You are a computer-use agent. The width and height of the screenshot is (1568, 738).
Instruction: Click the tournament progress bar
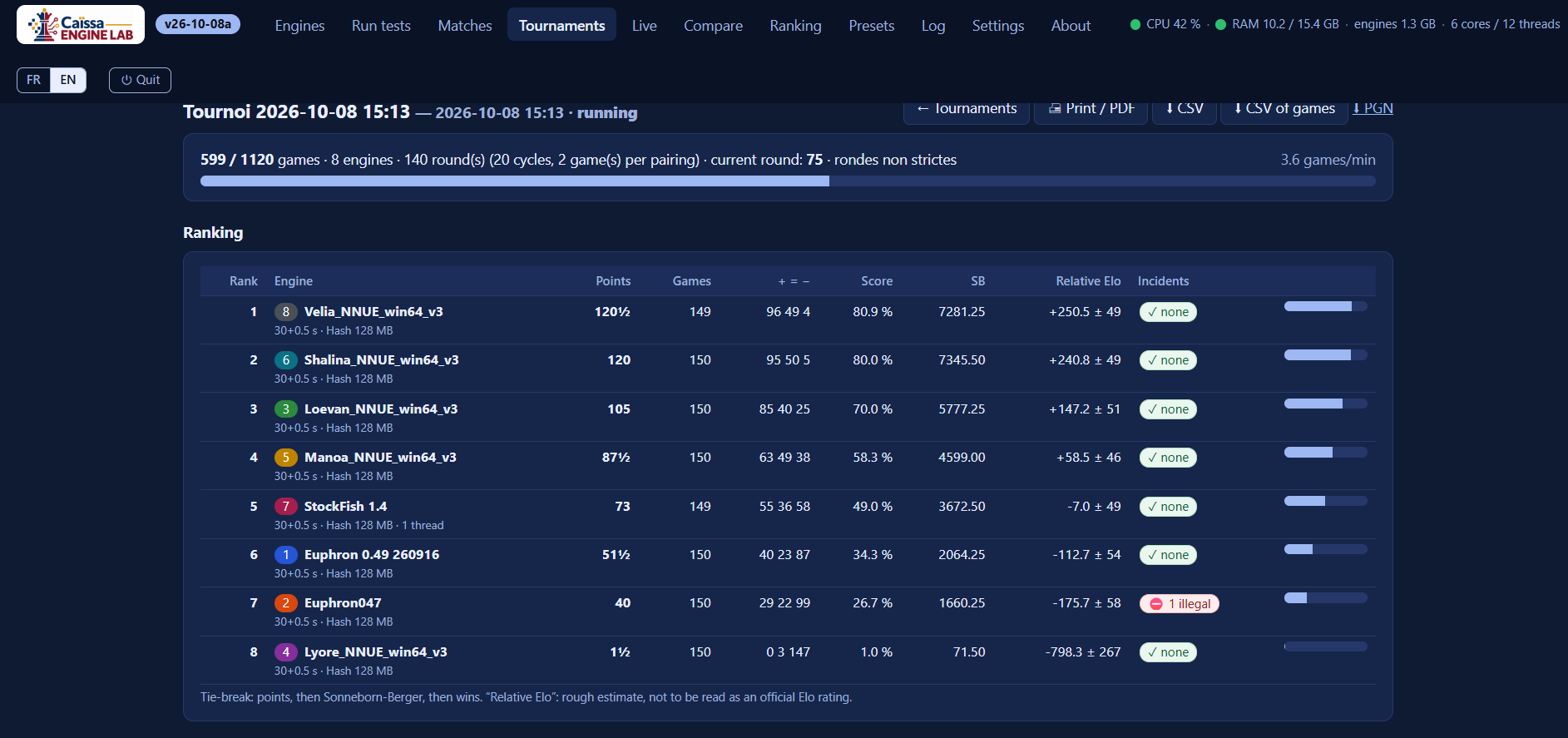[x=788, y=181]
